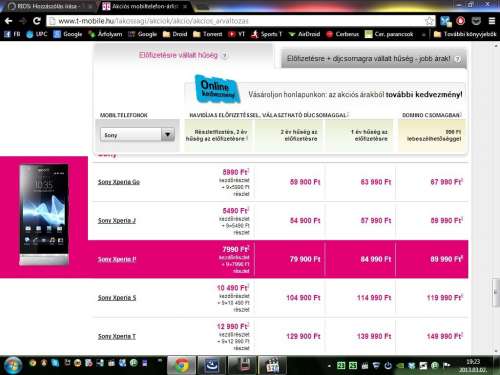Click the Xperia P 84 990 Ft price
This screenshot has height=375, width=500.
376,259
